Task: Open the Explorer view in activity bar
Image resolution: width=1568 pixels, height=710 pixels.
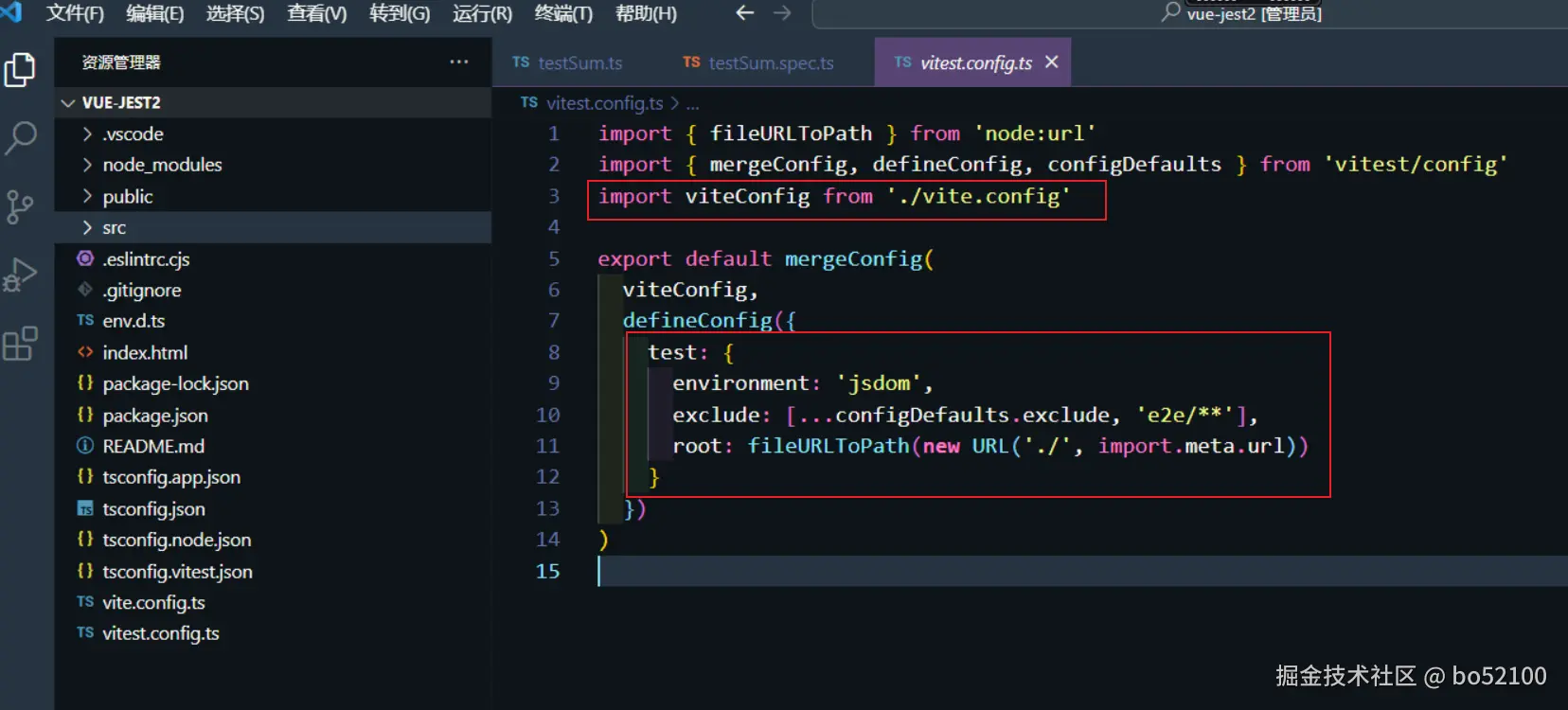Action: tap(20, 69)
